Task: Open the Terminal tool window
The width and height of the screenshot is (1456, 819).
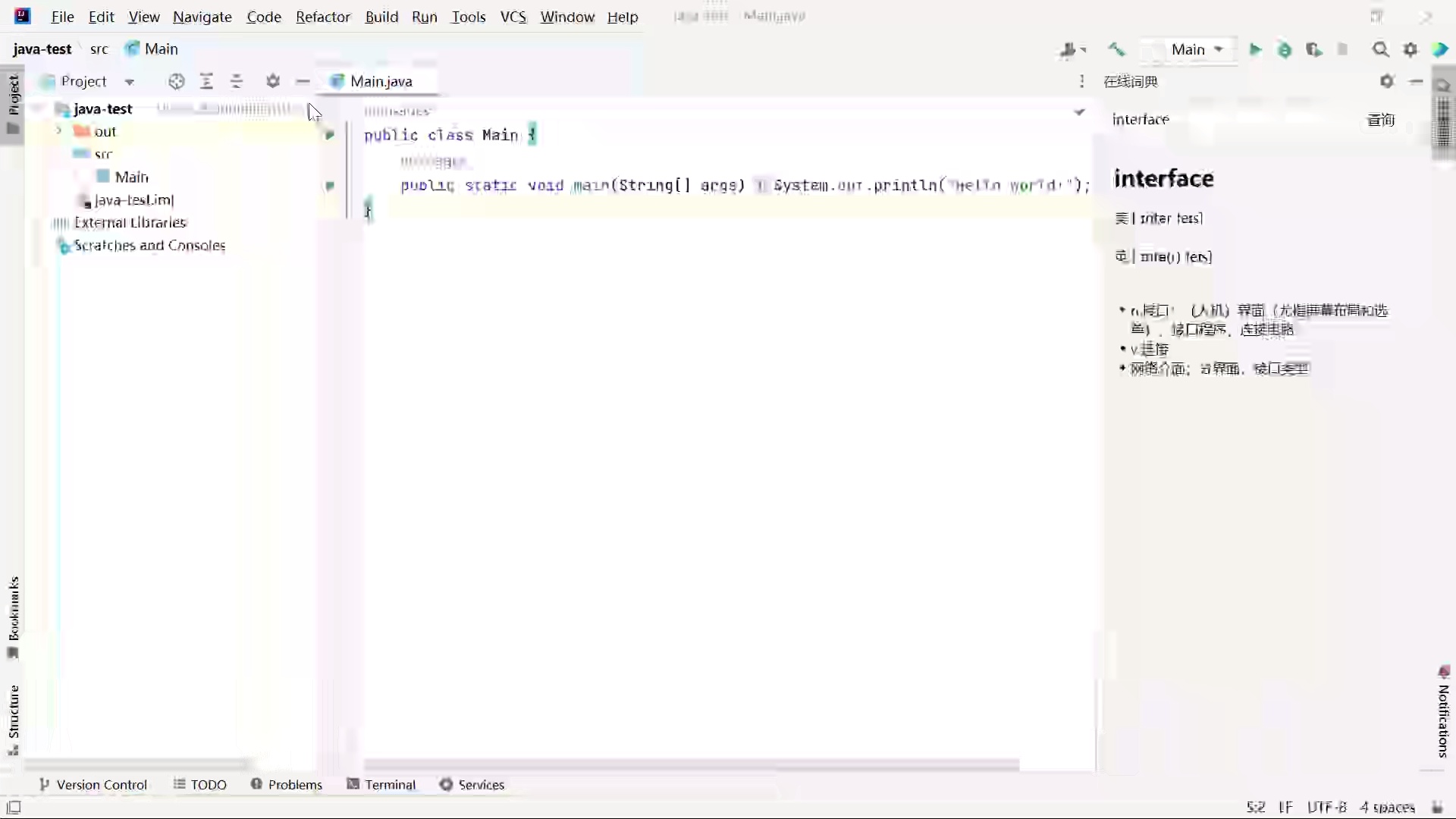Action: 390,785
